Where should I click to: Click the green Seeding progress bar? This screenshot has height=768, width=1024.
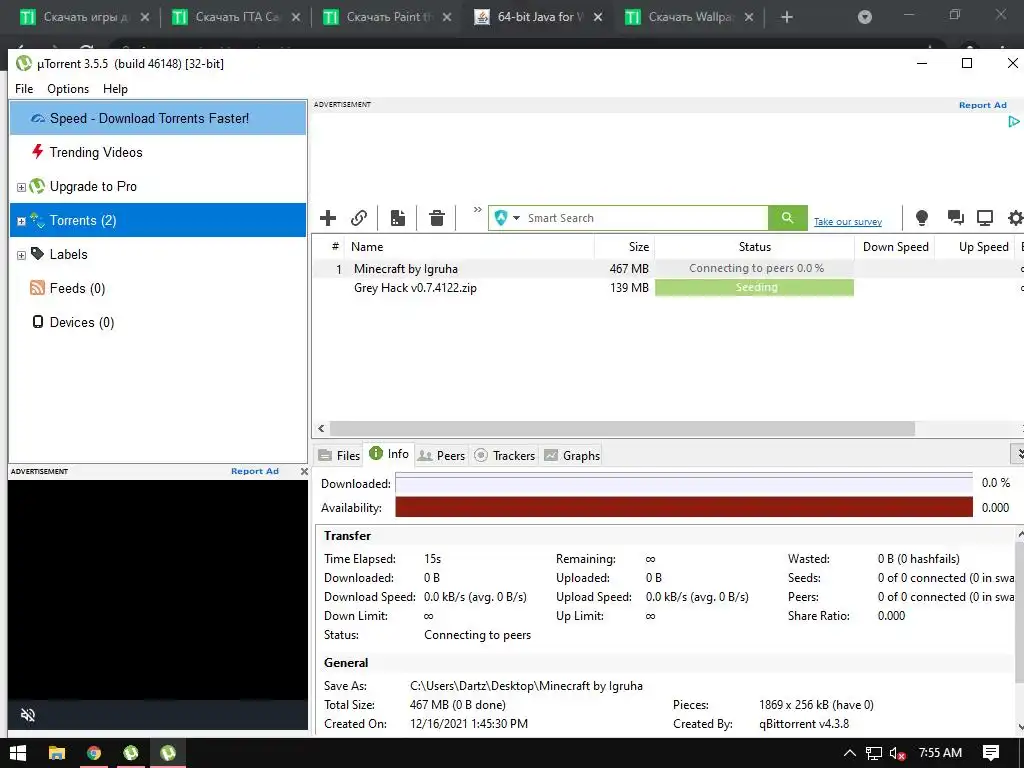pyautogui.click(x=754, y=287)
